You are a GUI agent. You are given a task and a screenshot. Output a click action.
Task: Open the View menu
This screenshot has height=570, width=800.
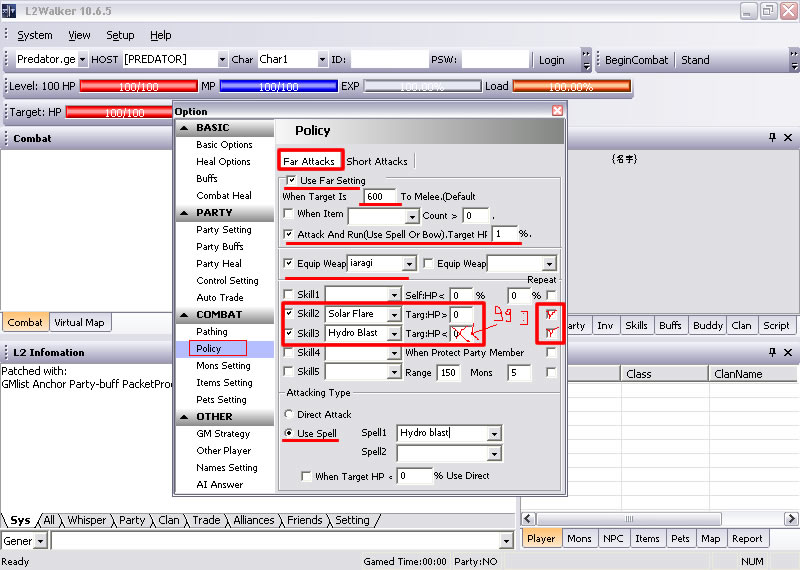pyautogui.click(x=79, y=35)
